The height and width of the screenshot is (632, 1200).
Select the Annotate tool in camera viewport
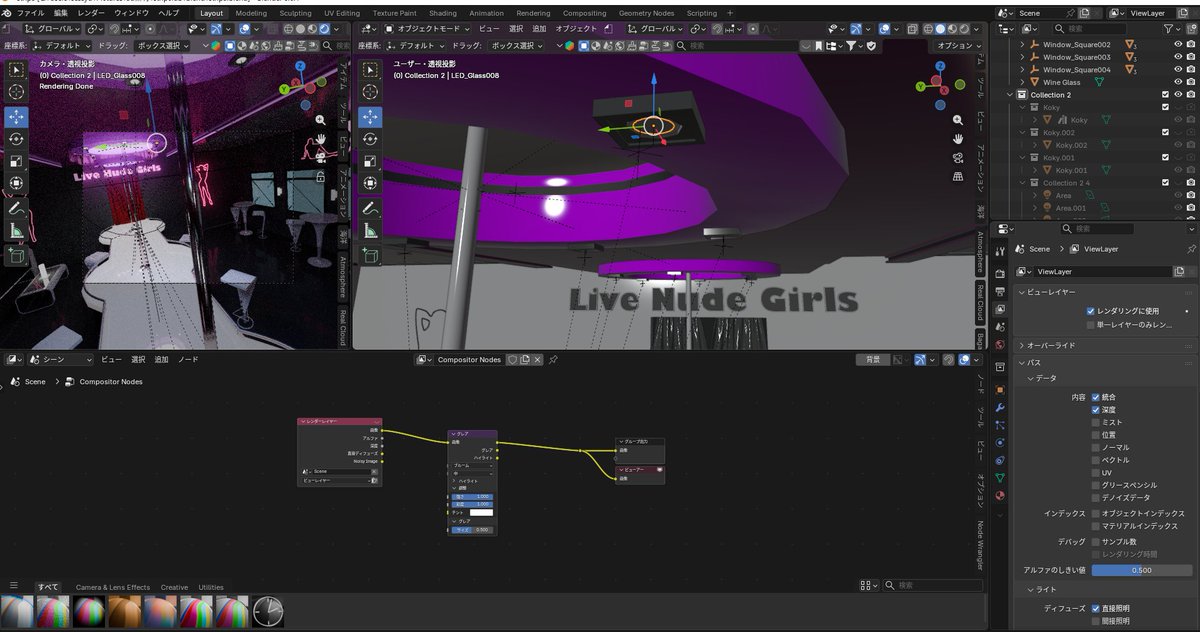pyautogui.click(x=16, y=209)
